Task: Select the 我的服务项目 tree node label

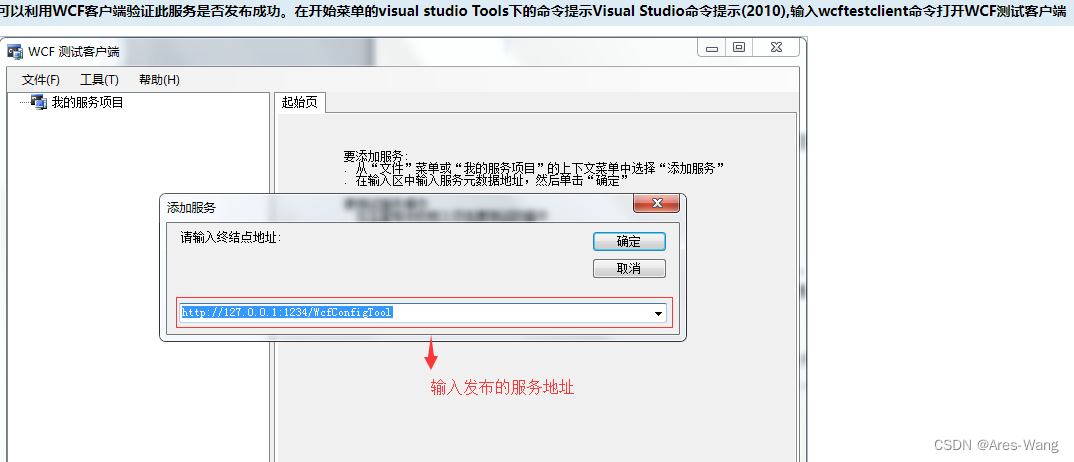Action: (88, 103)
